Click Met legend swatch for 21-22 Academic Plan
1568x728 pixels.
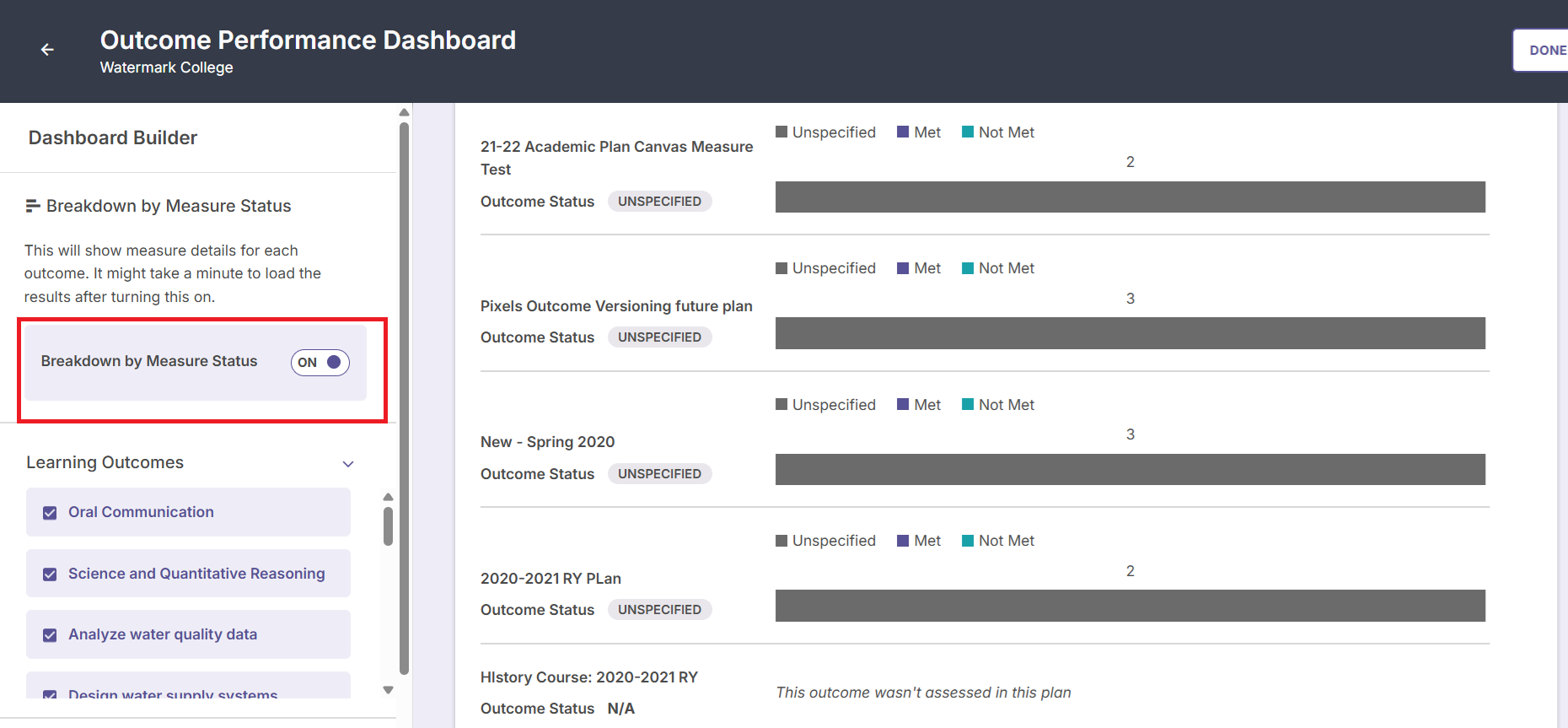click(903, 132)
